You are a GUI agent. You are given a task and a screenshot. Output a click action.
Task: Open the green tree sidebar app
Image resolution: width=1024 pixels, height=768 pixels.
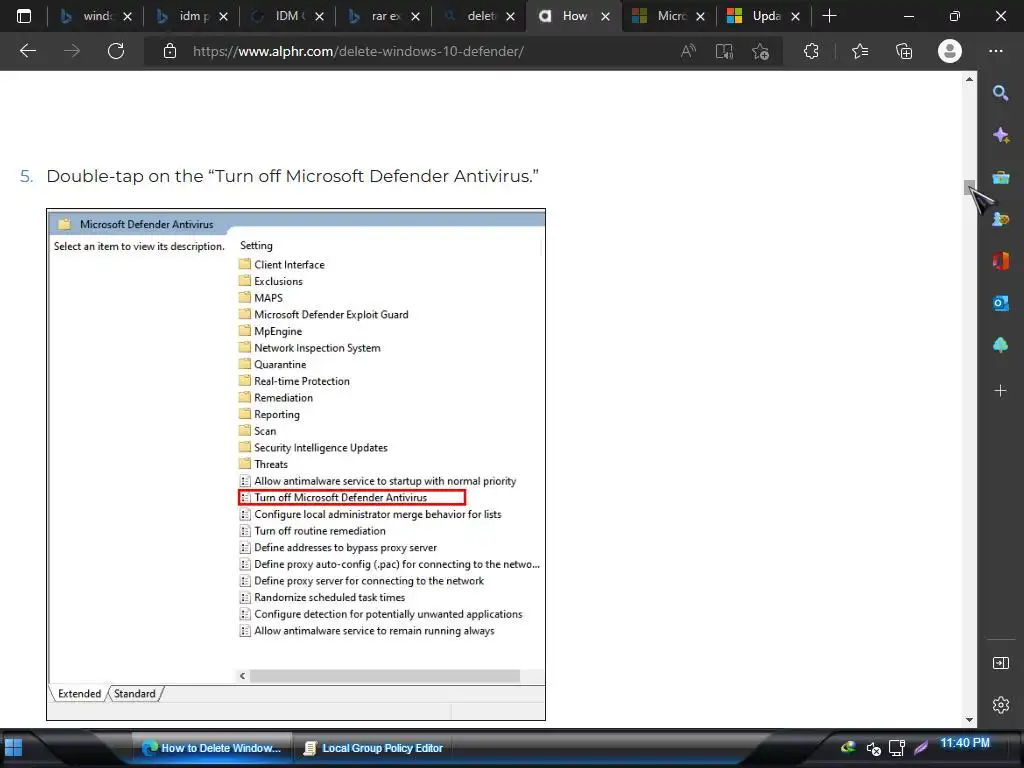point(1000,345)
